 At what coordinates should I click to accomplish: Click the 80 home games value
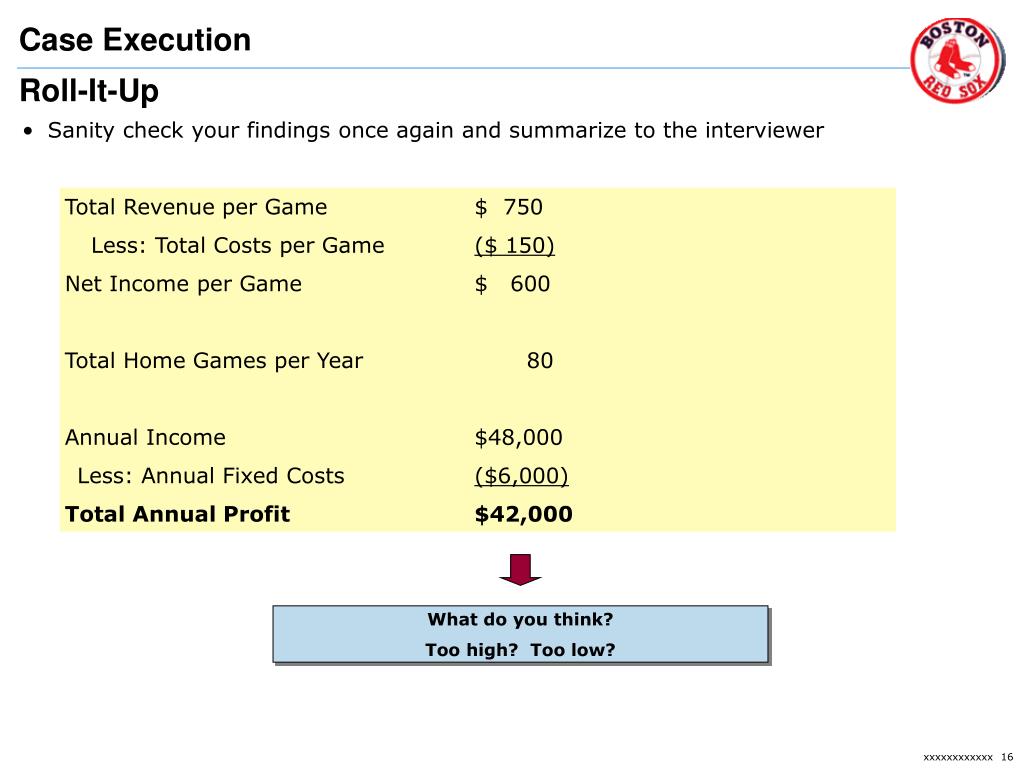tap(540, 360)
